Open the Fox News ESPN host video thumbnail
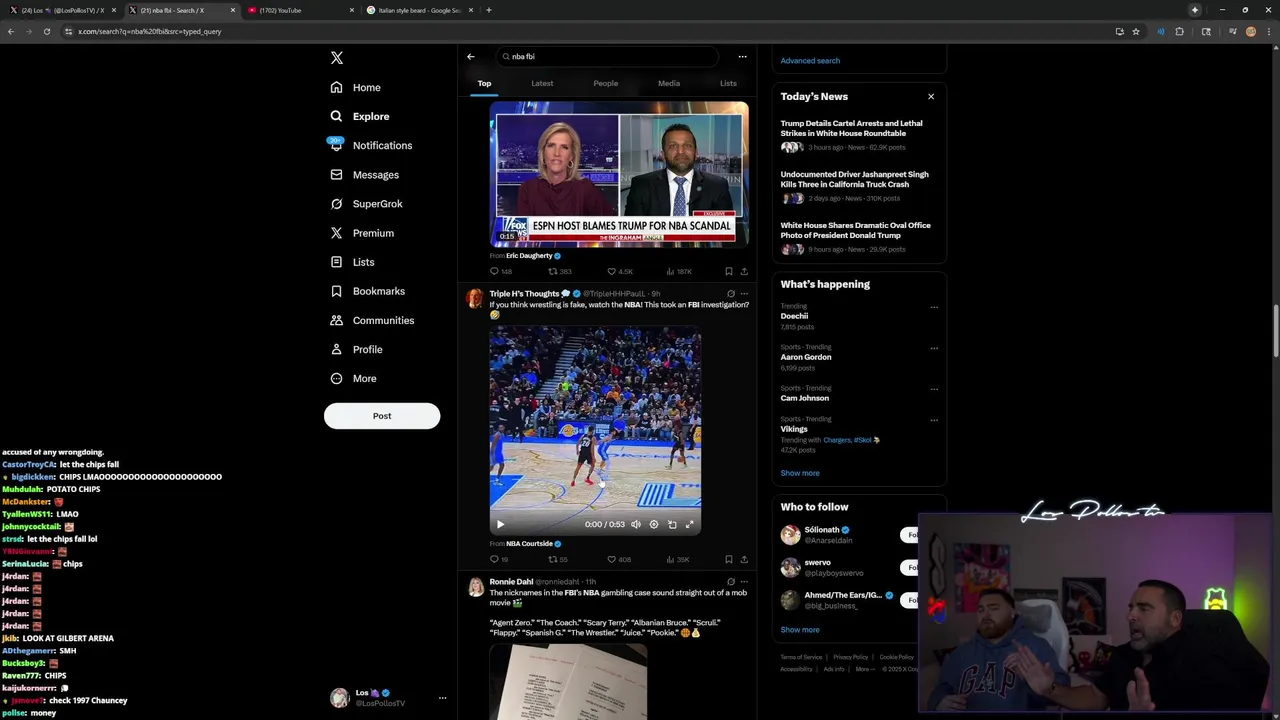Screen dimensions: 1280x720 pos(619,175)
